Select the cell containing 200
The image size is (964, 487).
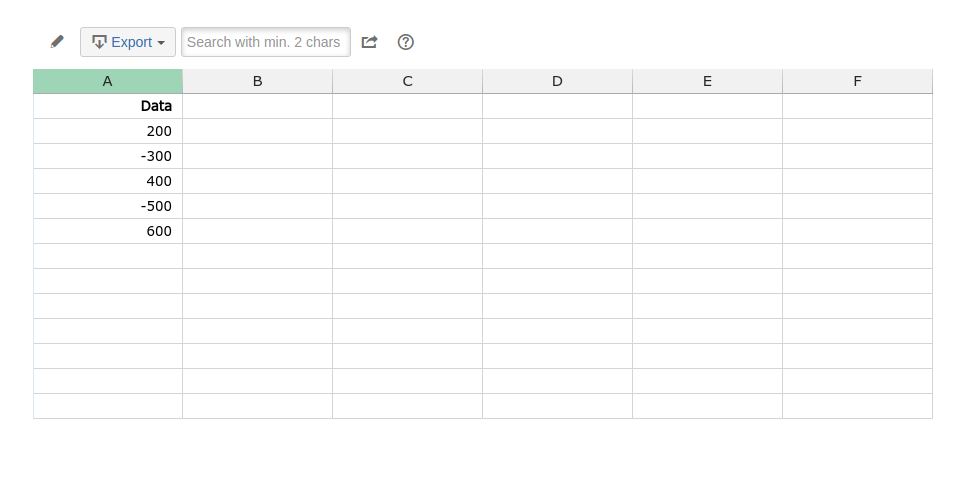pyautogui.click(x=108, y=131)
